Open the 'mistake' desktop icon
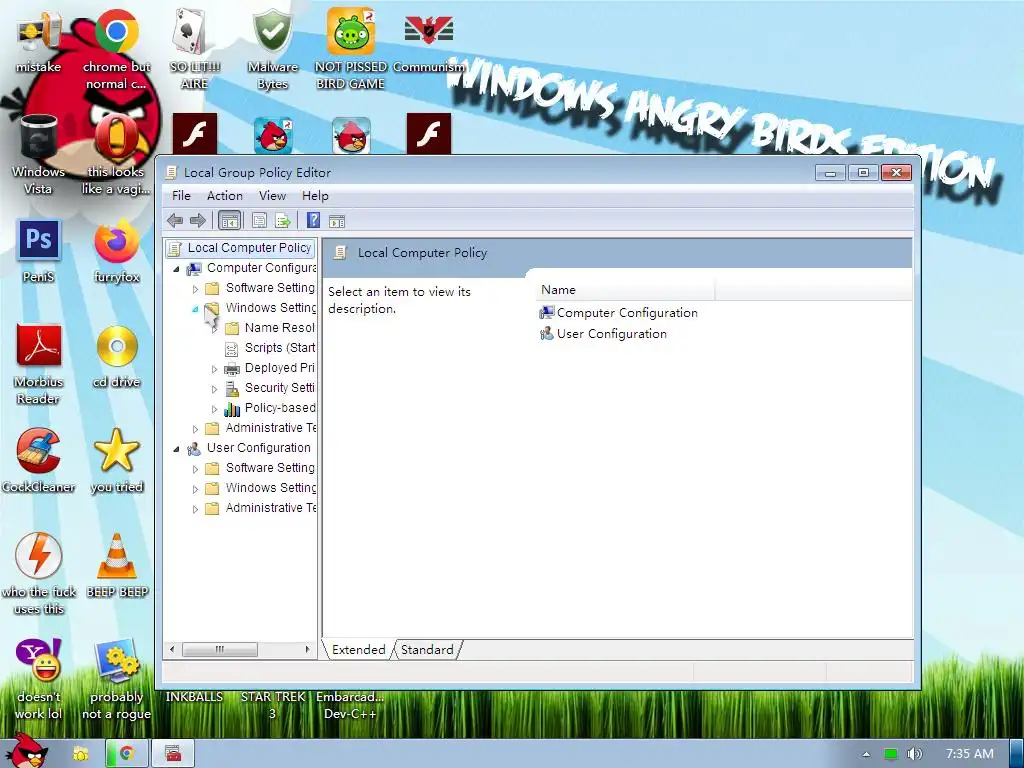 point(38,40)
